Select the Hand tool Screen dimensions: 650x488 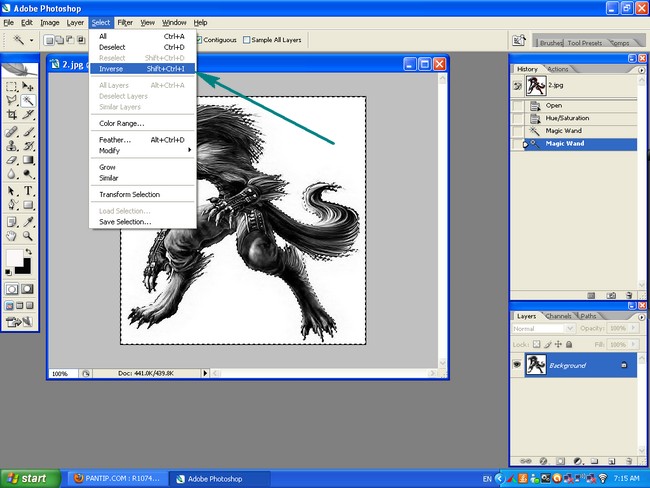[12, 236]
